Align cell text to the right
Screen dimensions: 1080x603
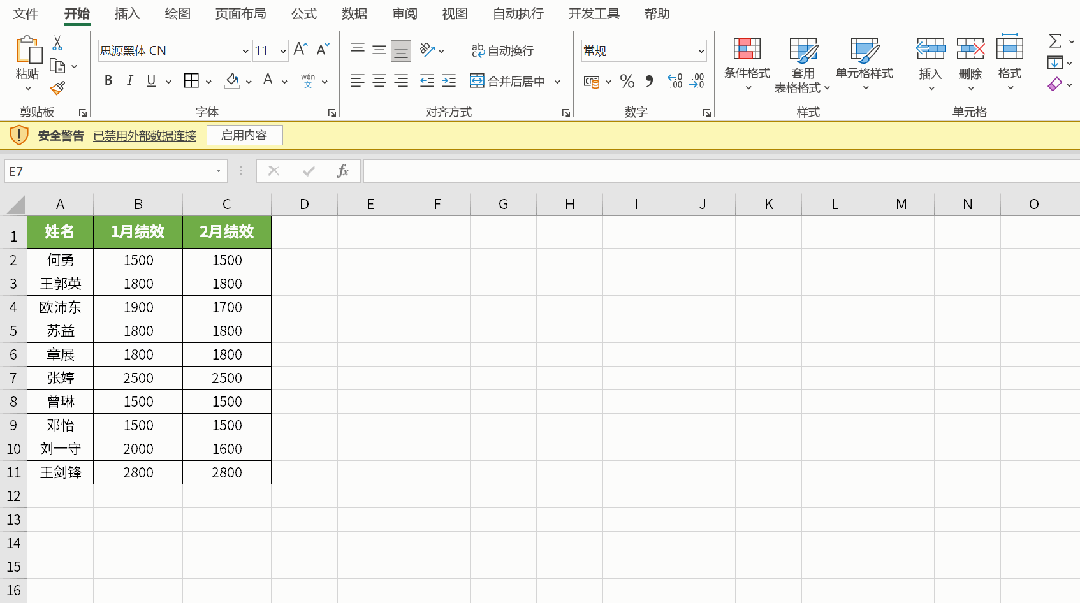click(x=401, y=81)
